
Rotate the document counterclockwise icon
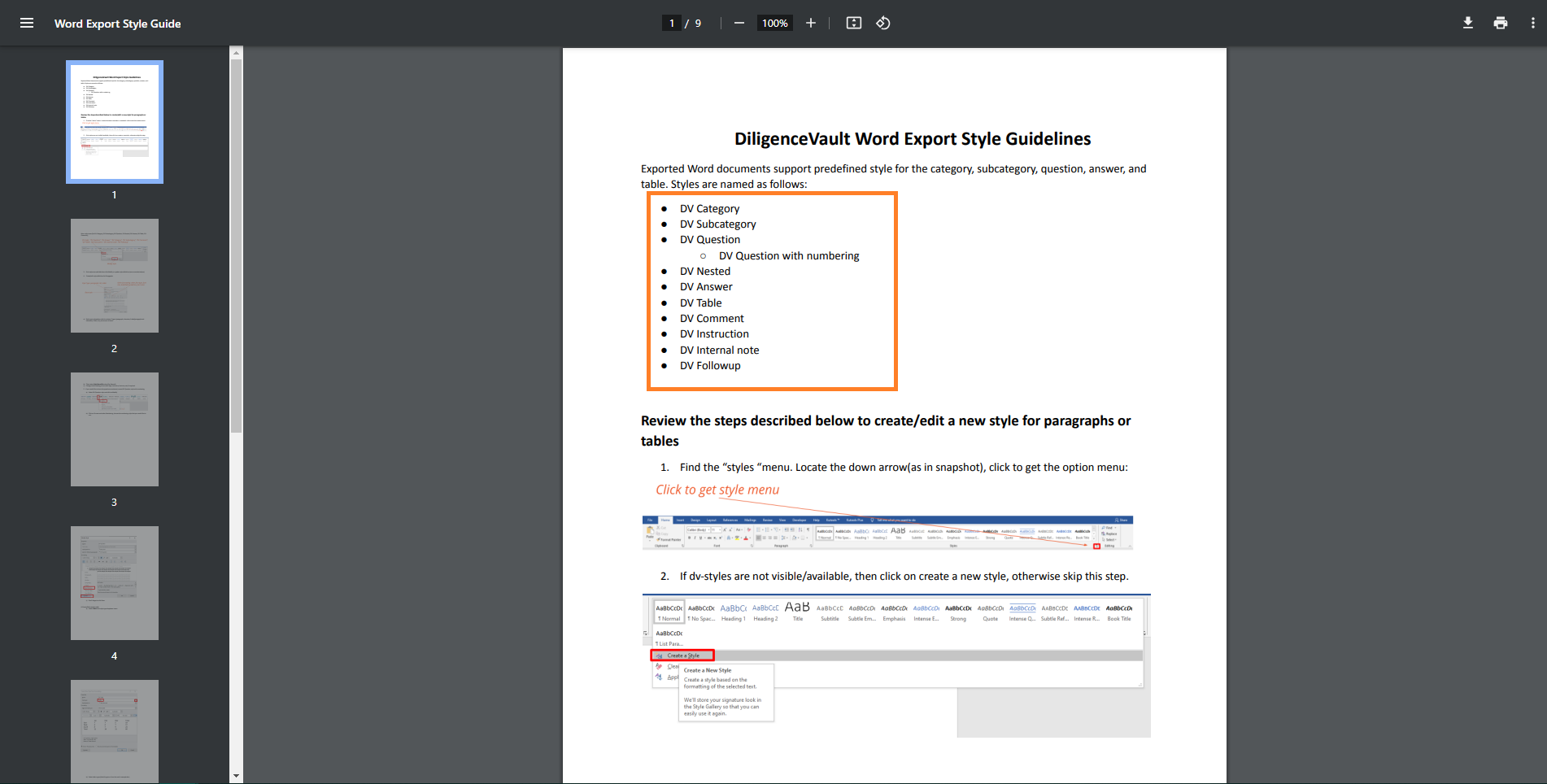coord(883,23)
